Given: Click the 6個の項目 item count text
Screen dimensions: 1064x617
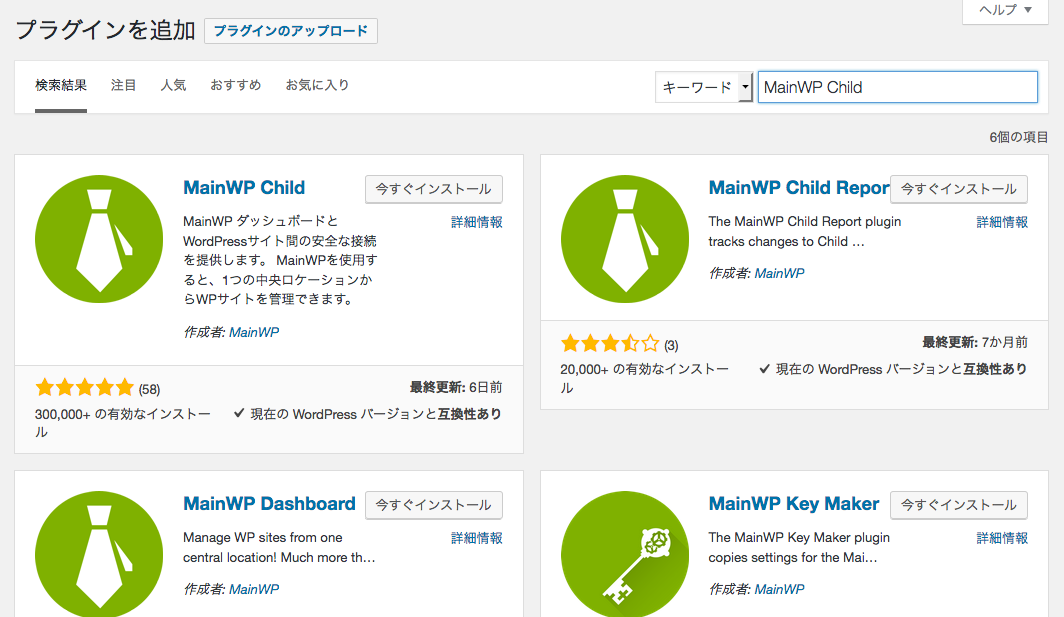Looking at the screenshot, I should point(1019,137).
